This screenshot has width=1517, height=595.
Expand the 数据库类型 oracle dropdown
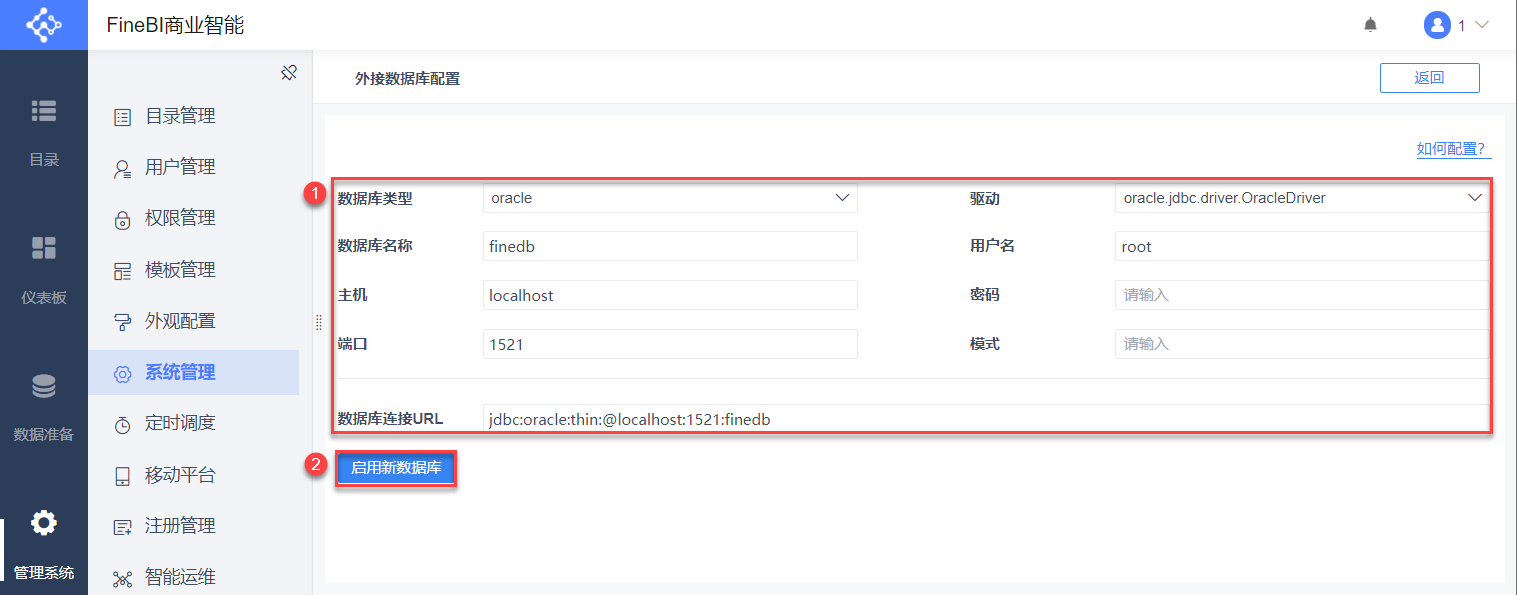pyautogui.click(x=841, y=198)
